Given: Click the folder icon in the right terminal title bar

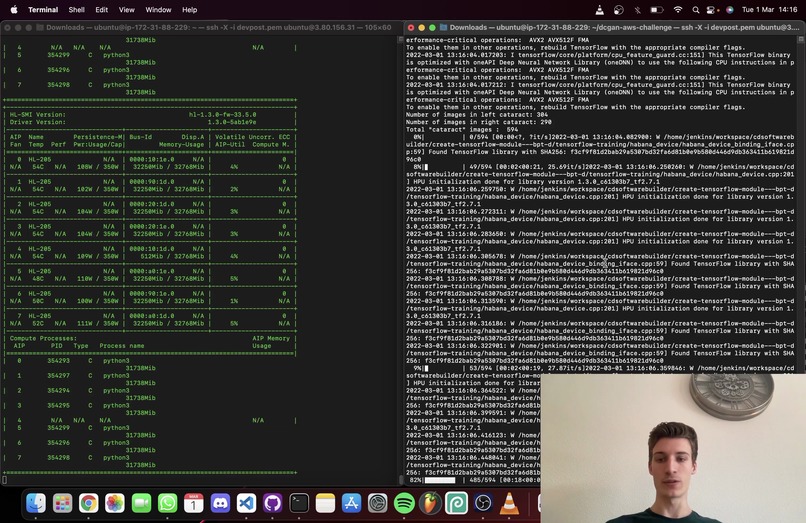Looking at the screenshot, I should (443, 28).
